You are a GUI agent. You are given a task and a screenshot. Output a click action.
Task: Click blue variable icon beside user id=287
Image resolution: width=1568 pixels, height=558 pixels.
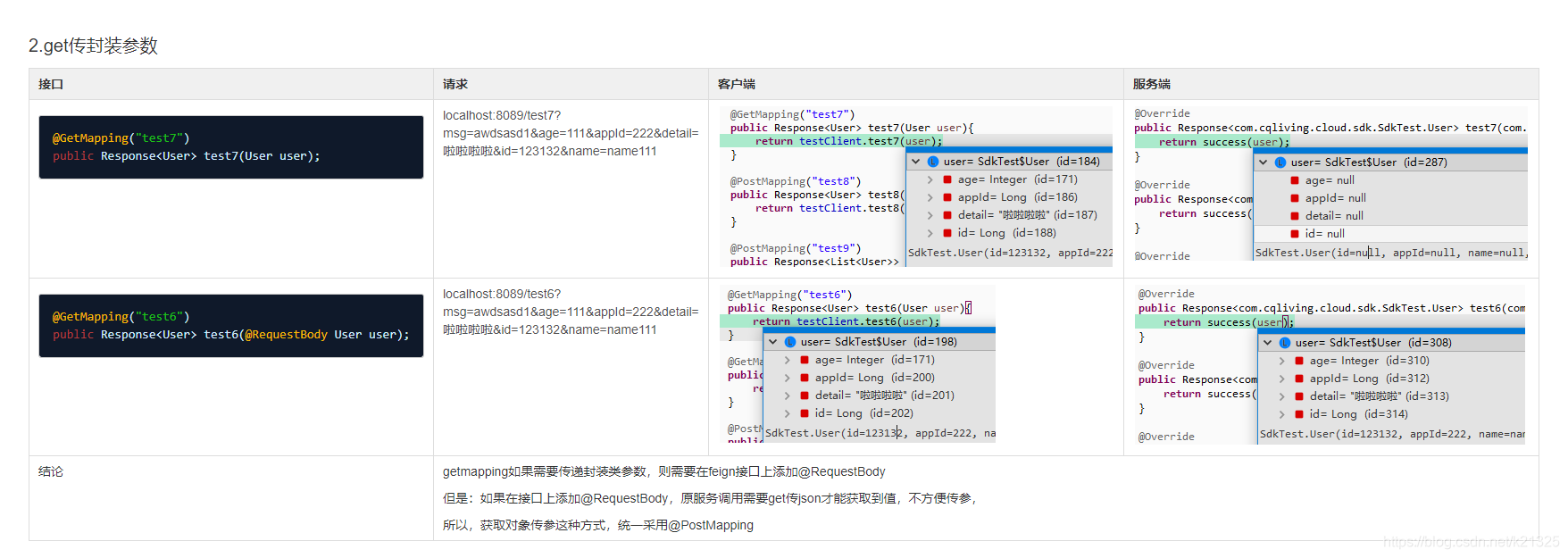1280,162
